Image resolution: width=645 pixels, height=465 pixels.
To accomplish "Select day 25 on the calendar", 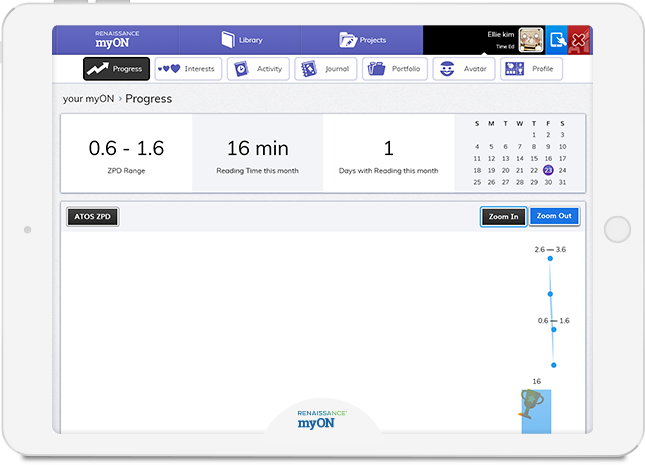I will (477, 182).
